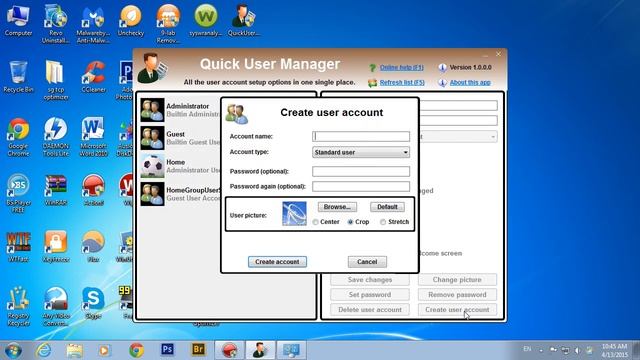
Task: Open the QuickUser desktop shortcut
Action: (x=243, y=20)
